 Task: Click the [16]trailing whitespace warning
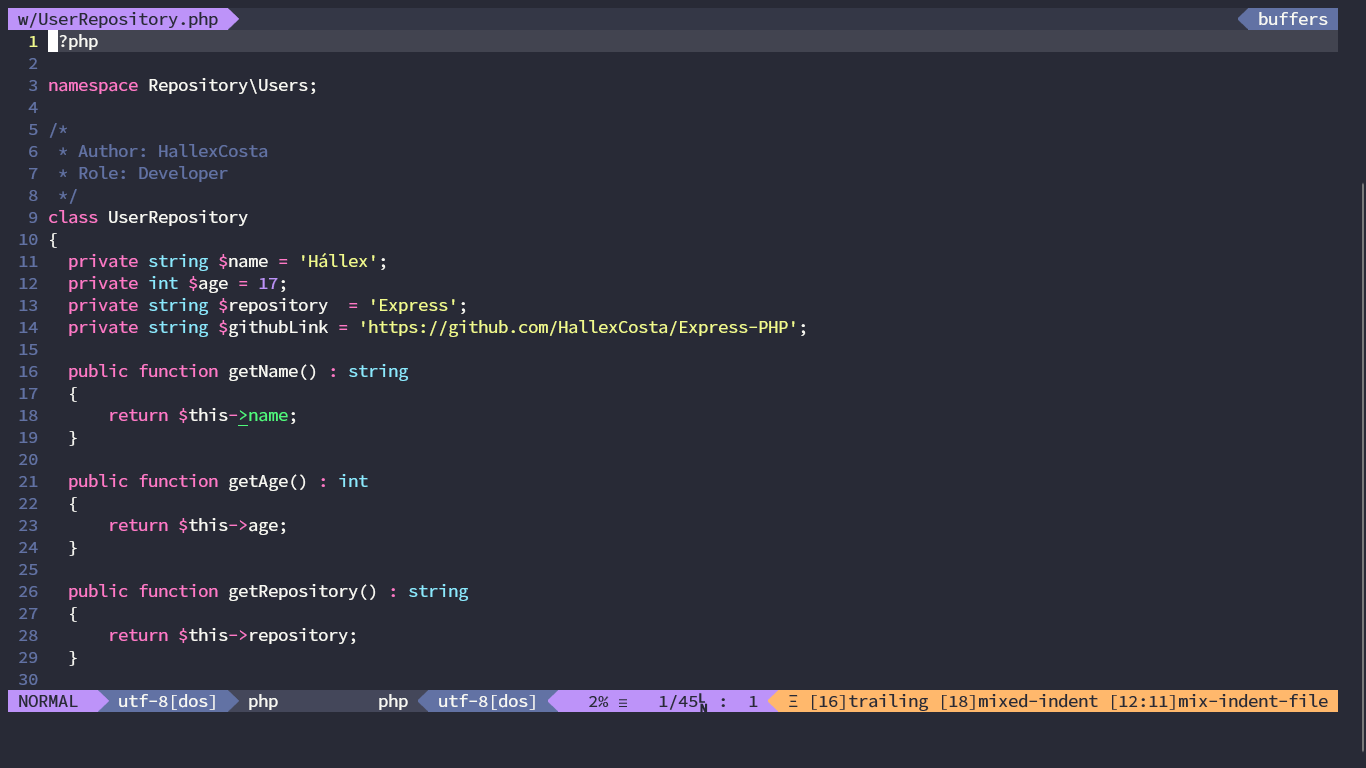pos(862,701)
